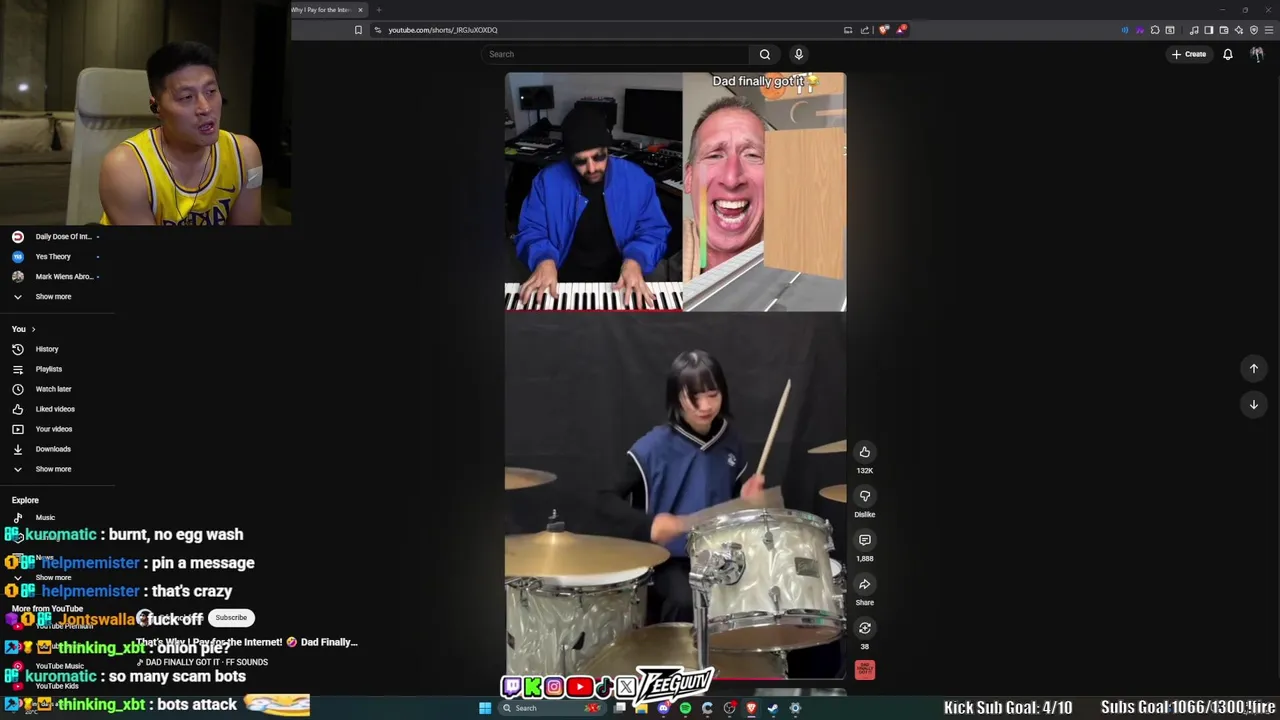This screenshot has height=720, width=1280.
Task: Click the Task View taskbar icon
Action: [x=619, y=708]
